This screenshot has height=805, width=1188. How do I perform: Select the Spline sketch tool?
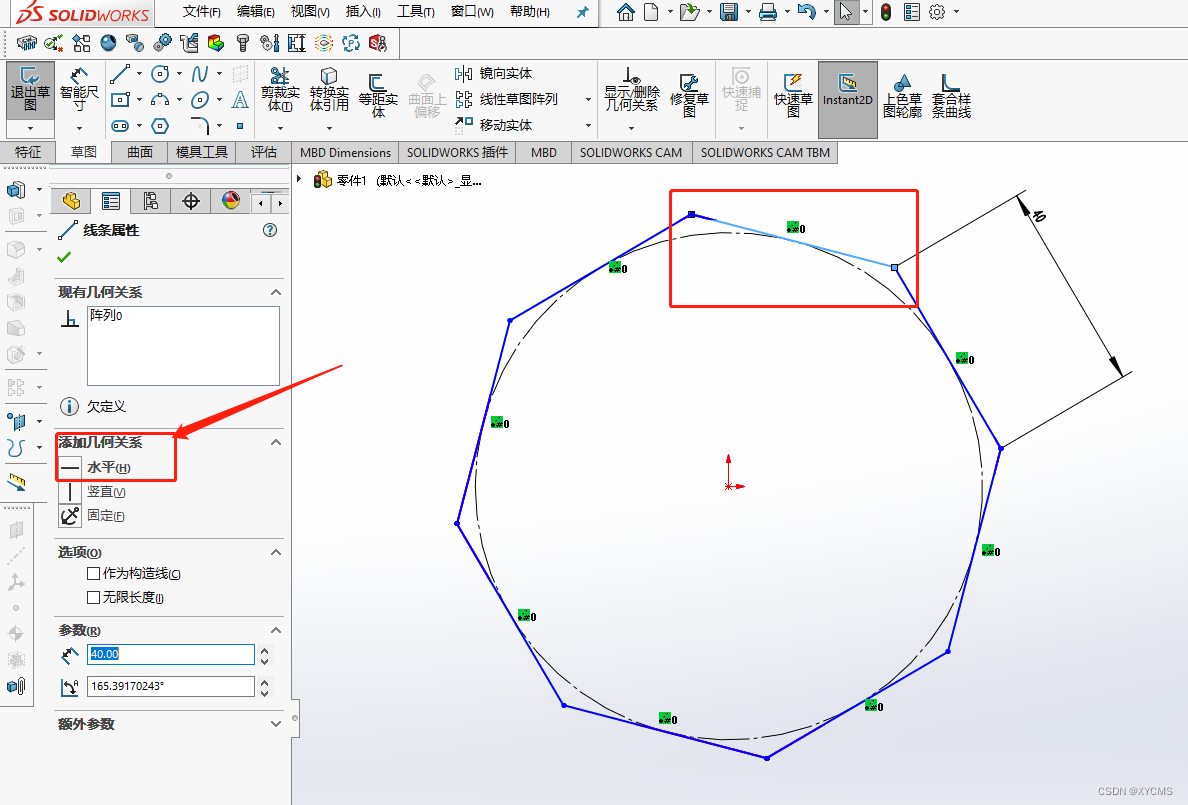200,74
